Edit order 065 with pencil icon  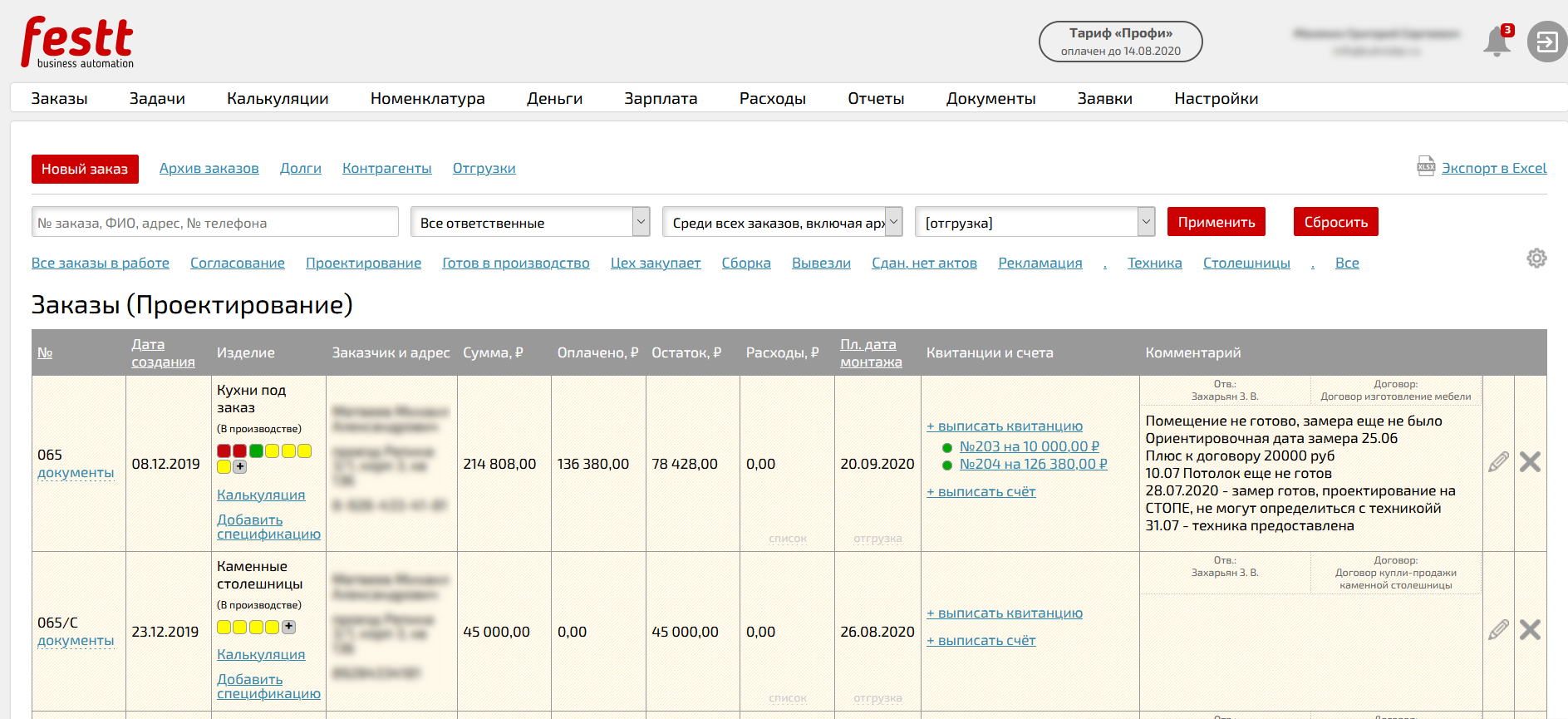pyautogui.click(x=1498, y=462)
